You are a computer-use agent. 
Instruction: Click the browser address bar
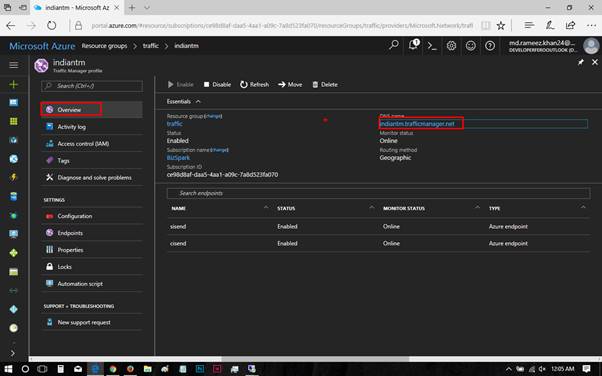pos(282,26)
